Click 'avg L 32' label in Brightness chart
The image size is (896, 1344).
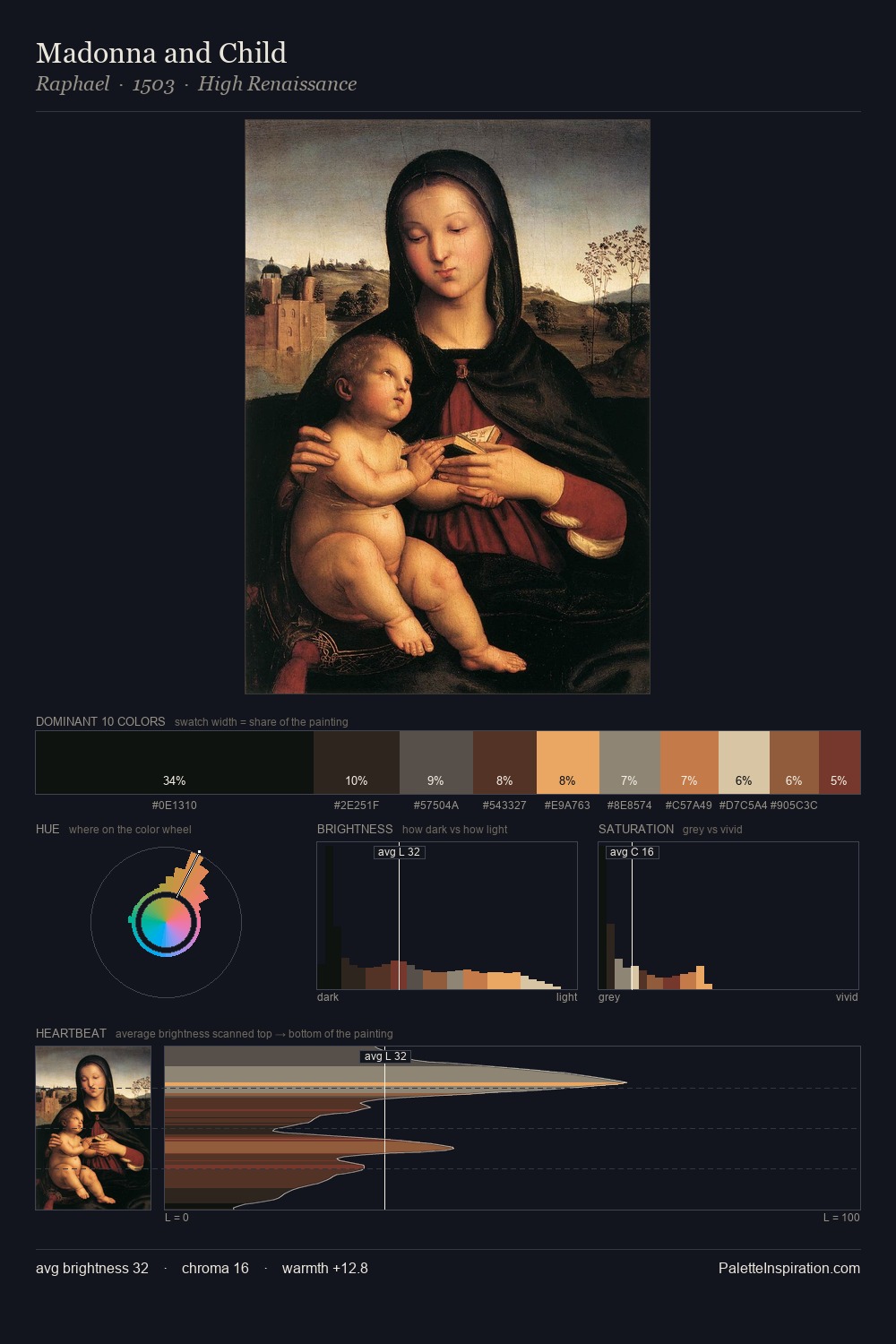click(399, 852)
